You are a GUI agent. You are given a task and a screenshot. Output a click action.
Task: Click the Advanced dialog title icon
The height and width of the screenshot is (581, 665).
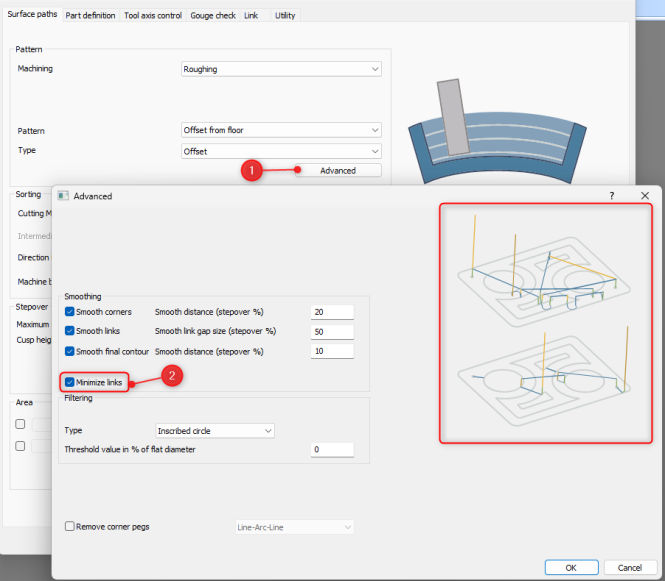pyautogui.click(x=63, y=196)
